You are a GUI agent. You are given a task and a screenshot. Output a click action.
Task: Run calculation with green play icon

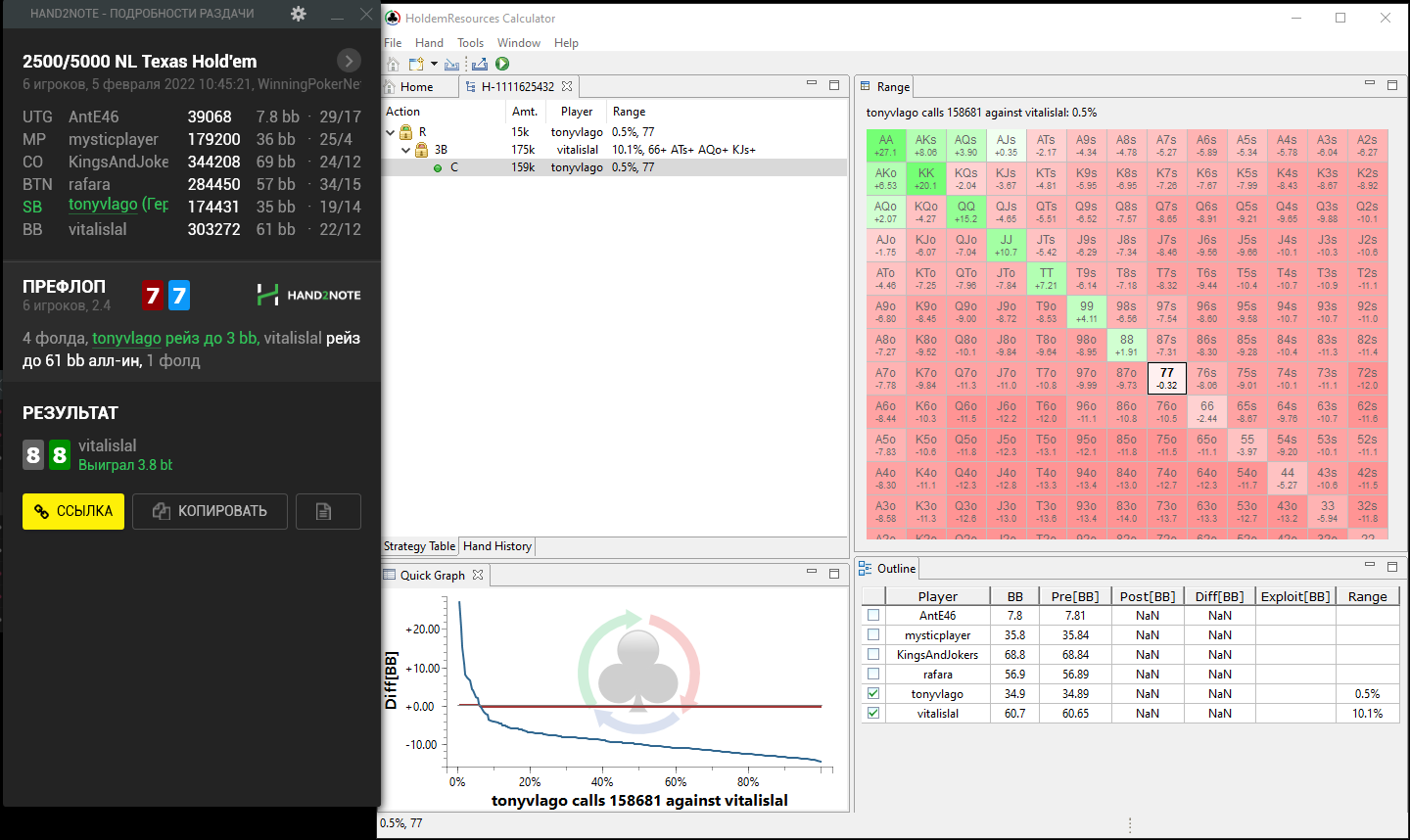(x=502, y=64)
